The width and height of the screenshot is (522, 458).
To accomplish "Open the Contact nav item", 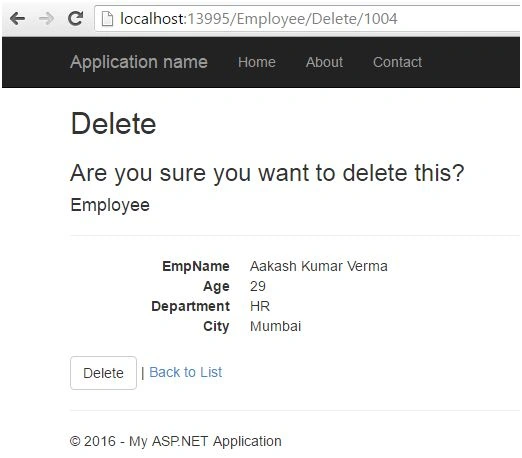I will click(x=397, y=62).
